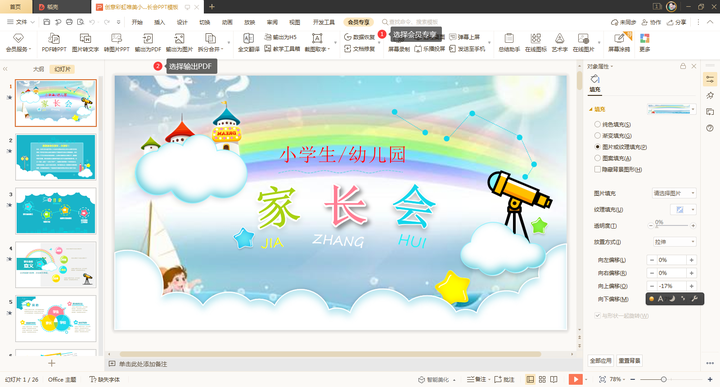Click 发送至手机 send to phone
720x387 pixels.
click(467, 49)
